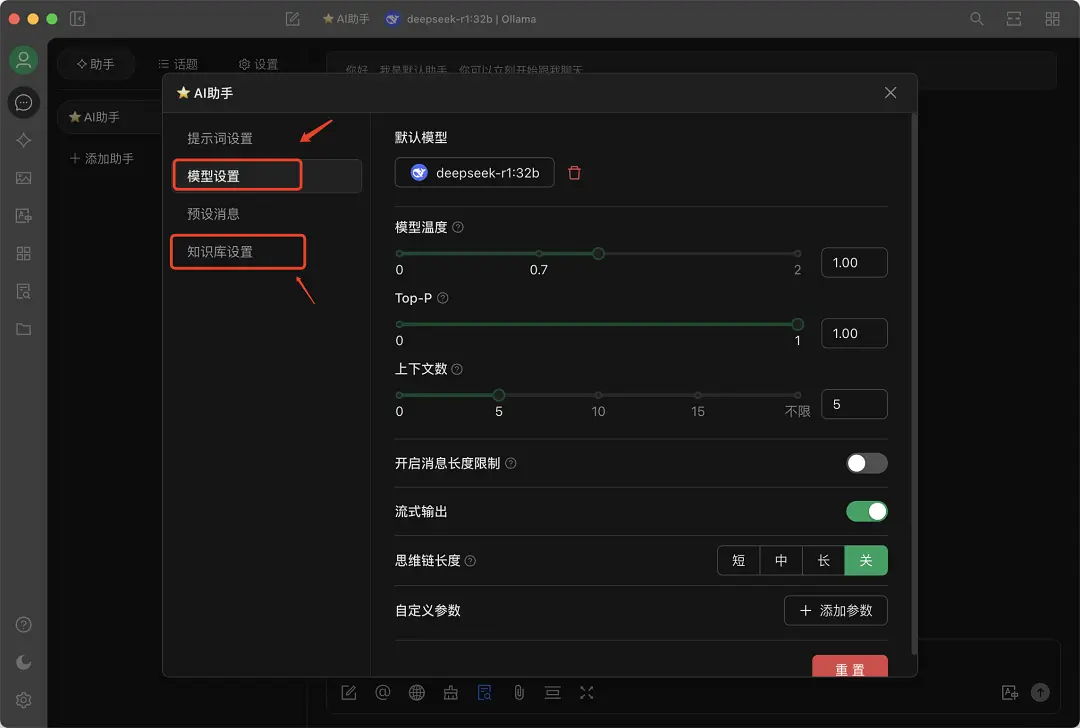Click the 模型温度 value input field
Screen dimensions: 1080x728
(x=854, y=262)
